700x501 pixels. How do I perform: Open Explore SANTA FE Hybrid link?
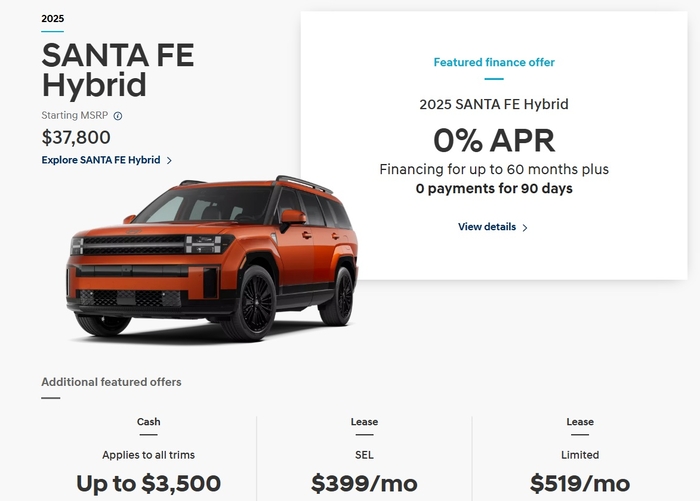[101, 160]
